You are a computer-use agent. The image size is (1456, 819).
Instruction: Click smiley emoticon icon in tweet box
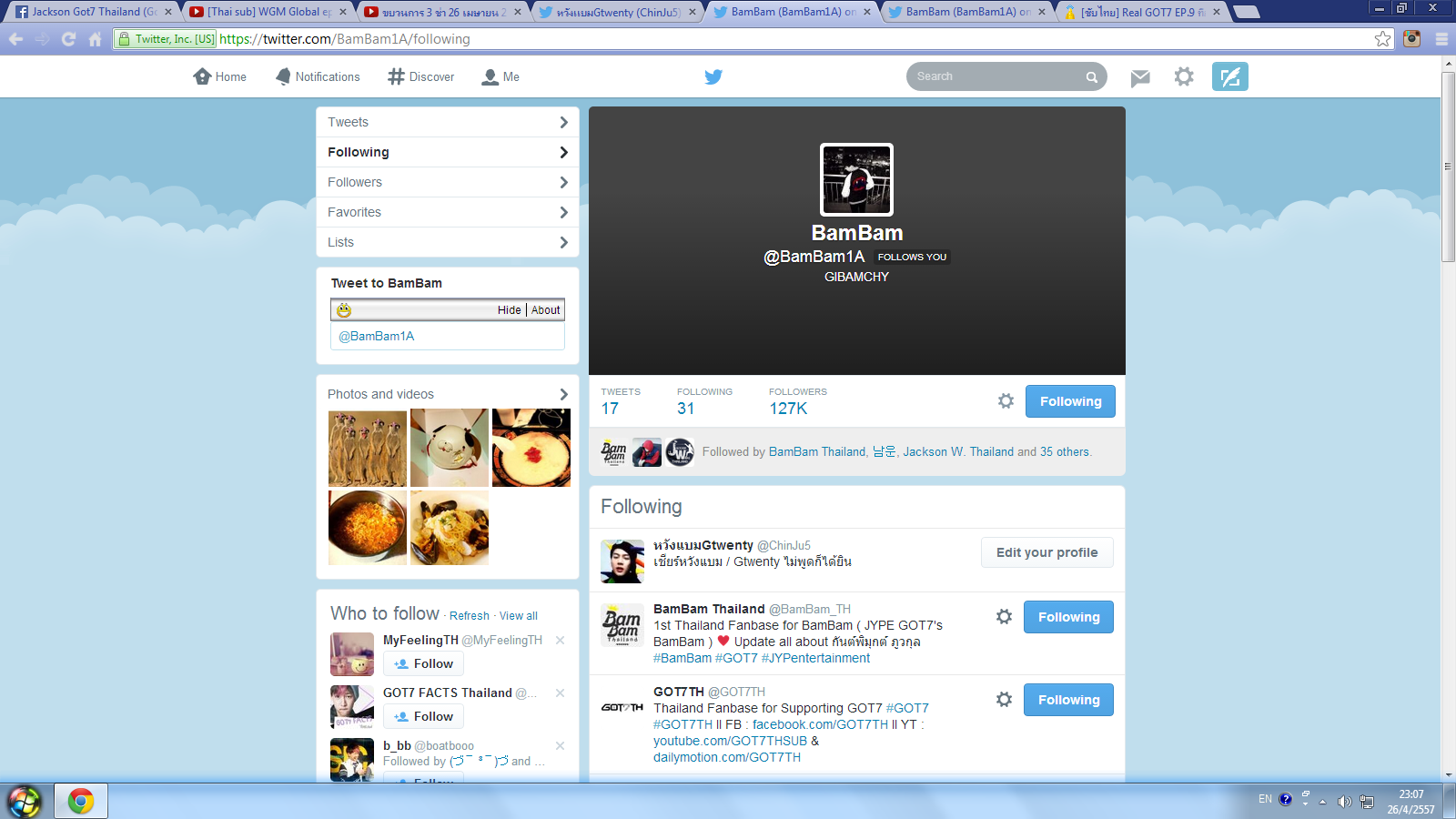coord(343,310)
